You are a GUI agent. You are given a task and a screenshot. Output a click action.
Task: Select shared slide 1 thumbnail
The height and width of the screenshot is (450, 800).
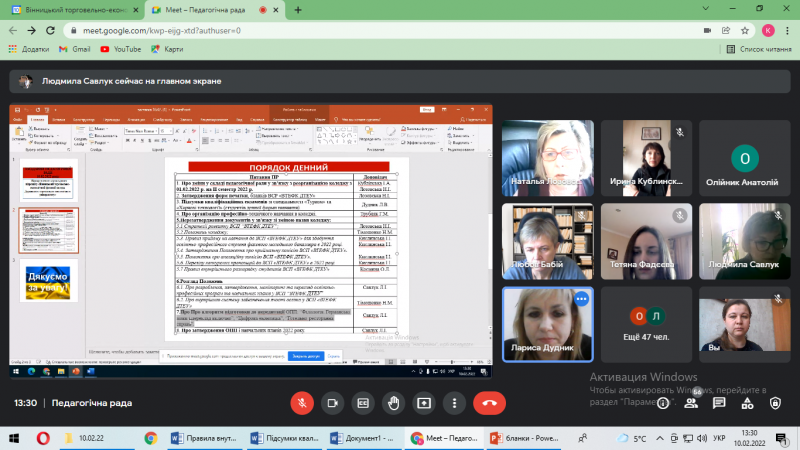(x=48, y=180)
